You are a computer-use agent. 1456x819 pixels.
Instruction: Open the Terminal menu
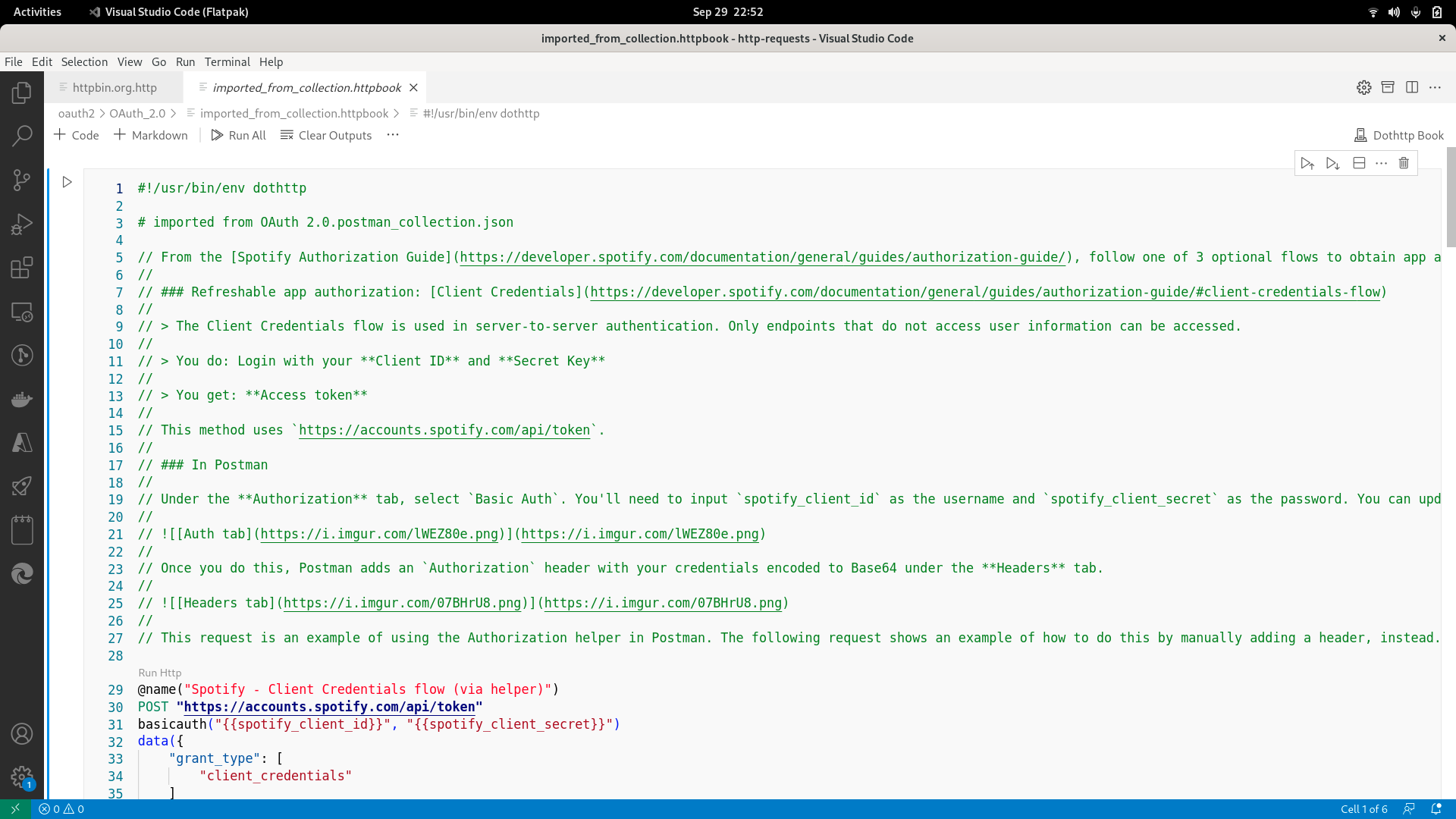click(x=227, y=62)
